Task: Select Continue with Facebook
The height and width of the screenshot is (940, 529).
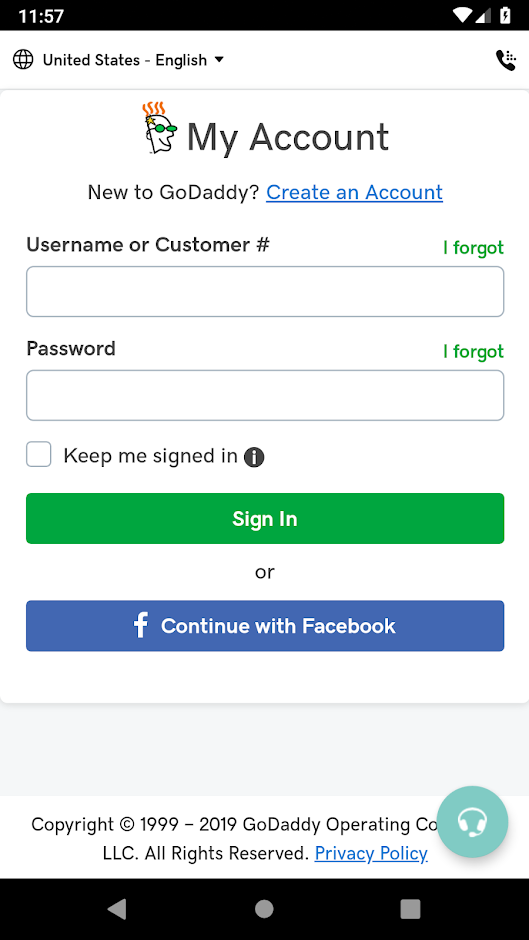Action: [x=264, y=626]
